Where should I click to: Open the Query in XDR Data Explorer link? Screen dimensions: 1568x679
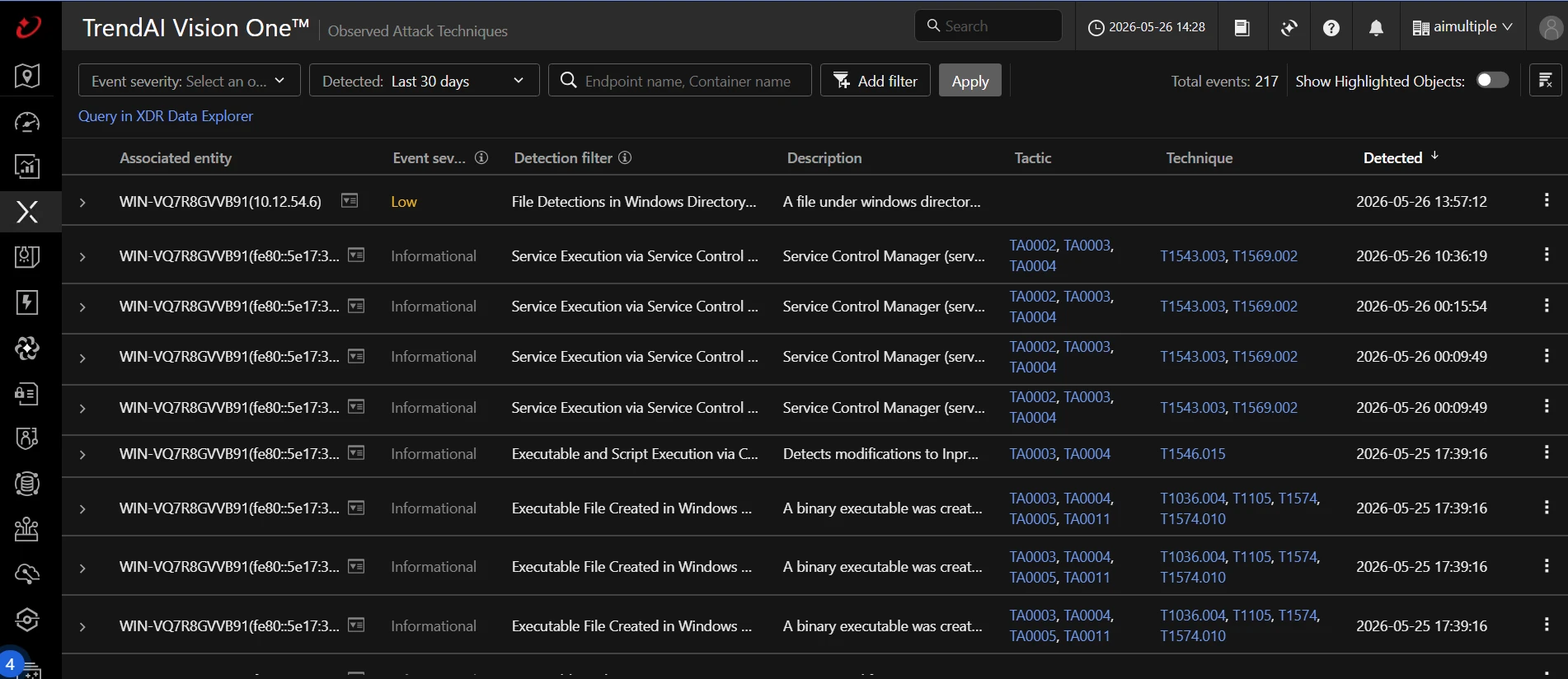pos(166,116)
